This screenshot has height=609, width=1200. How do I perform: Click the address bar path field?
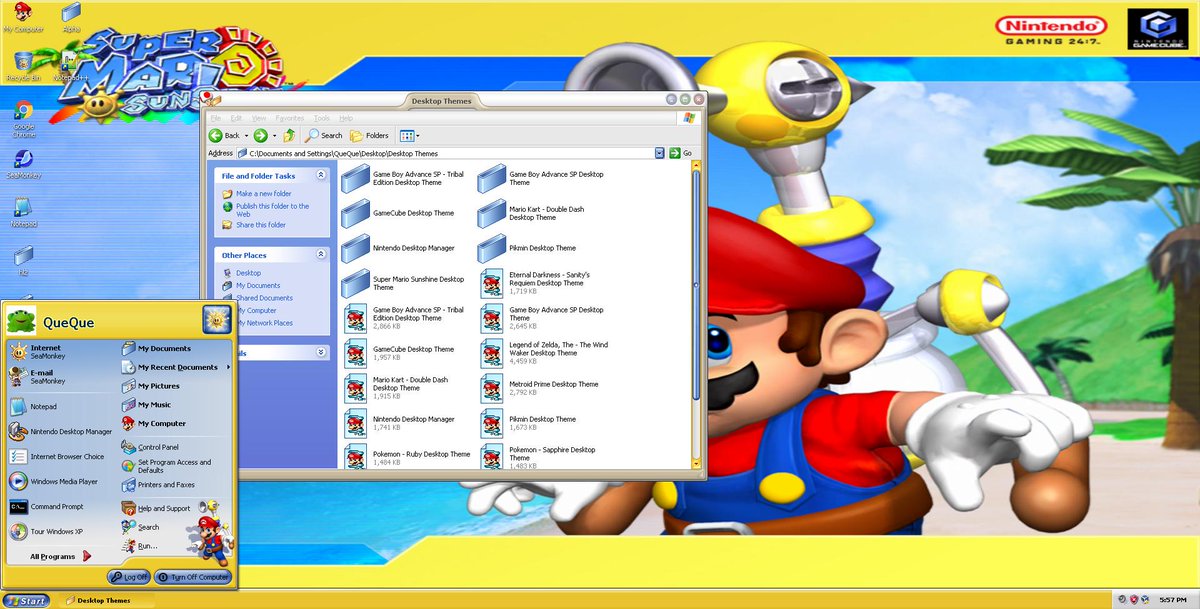click(445, 153)
